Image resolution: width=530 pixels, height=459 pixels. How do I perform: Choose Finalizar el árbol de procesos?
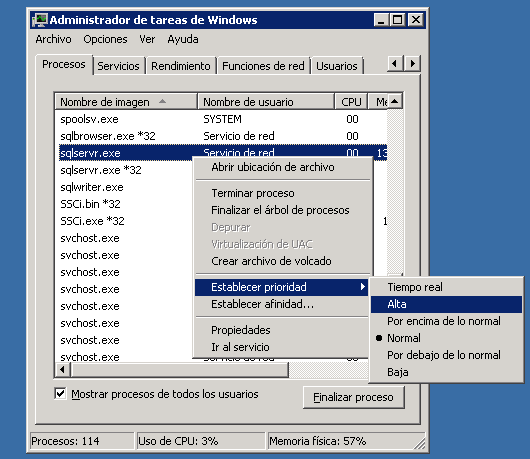click(x=283, y=210)
